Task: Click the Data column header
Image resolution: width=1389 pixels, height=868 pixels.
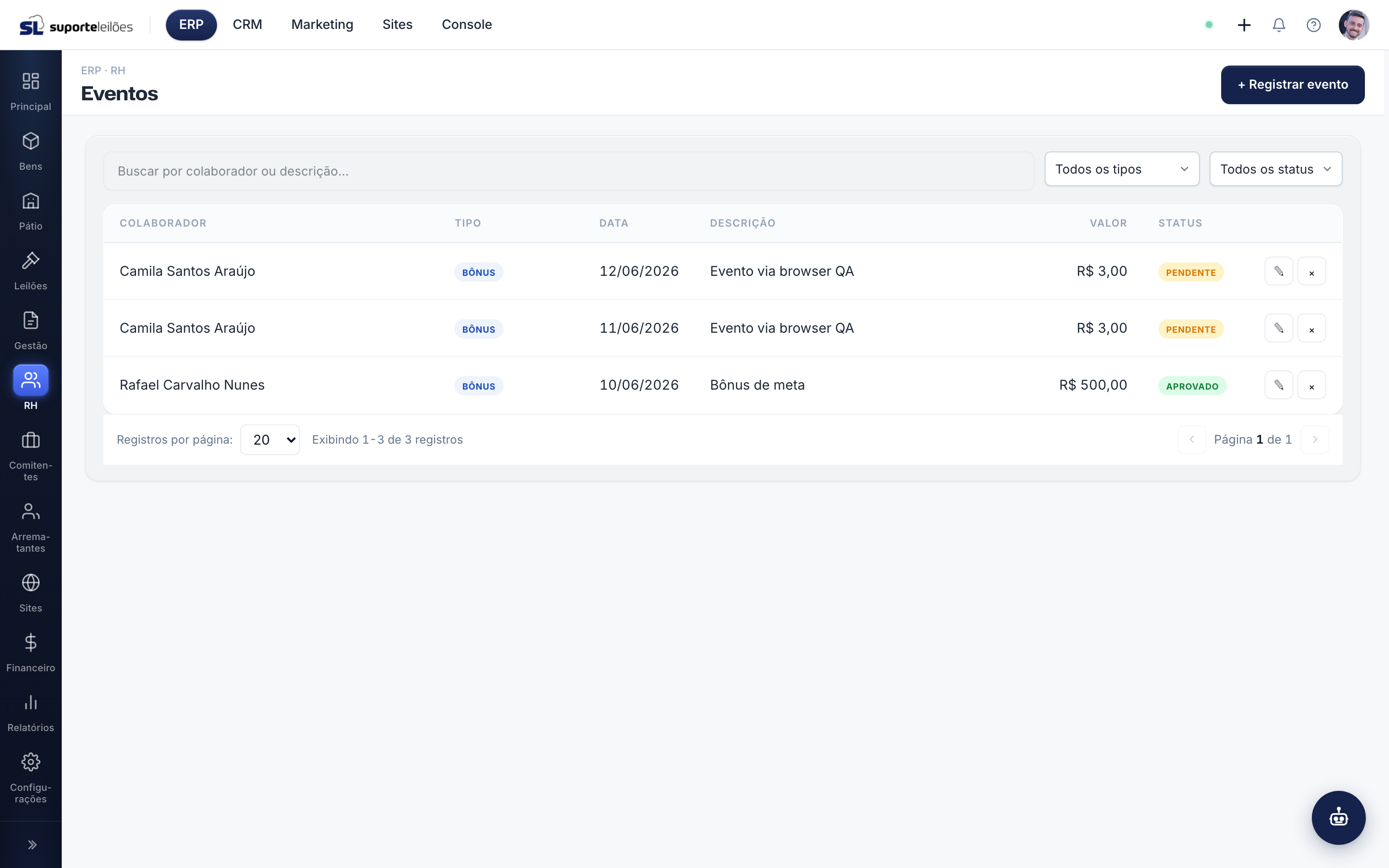Action: coord(613,223)
